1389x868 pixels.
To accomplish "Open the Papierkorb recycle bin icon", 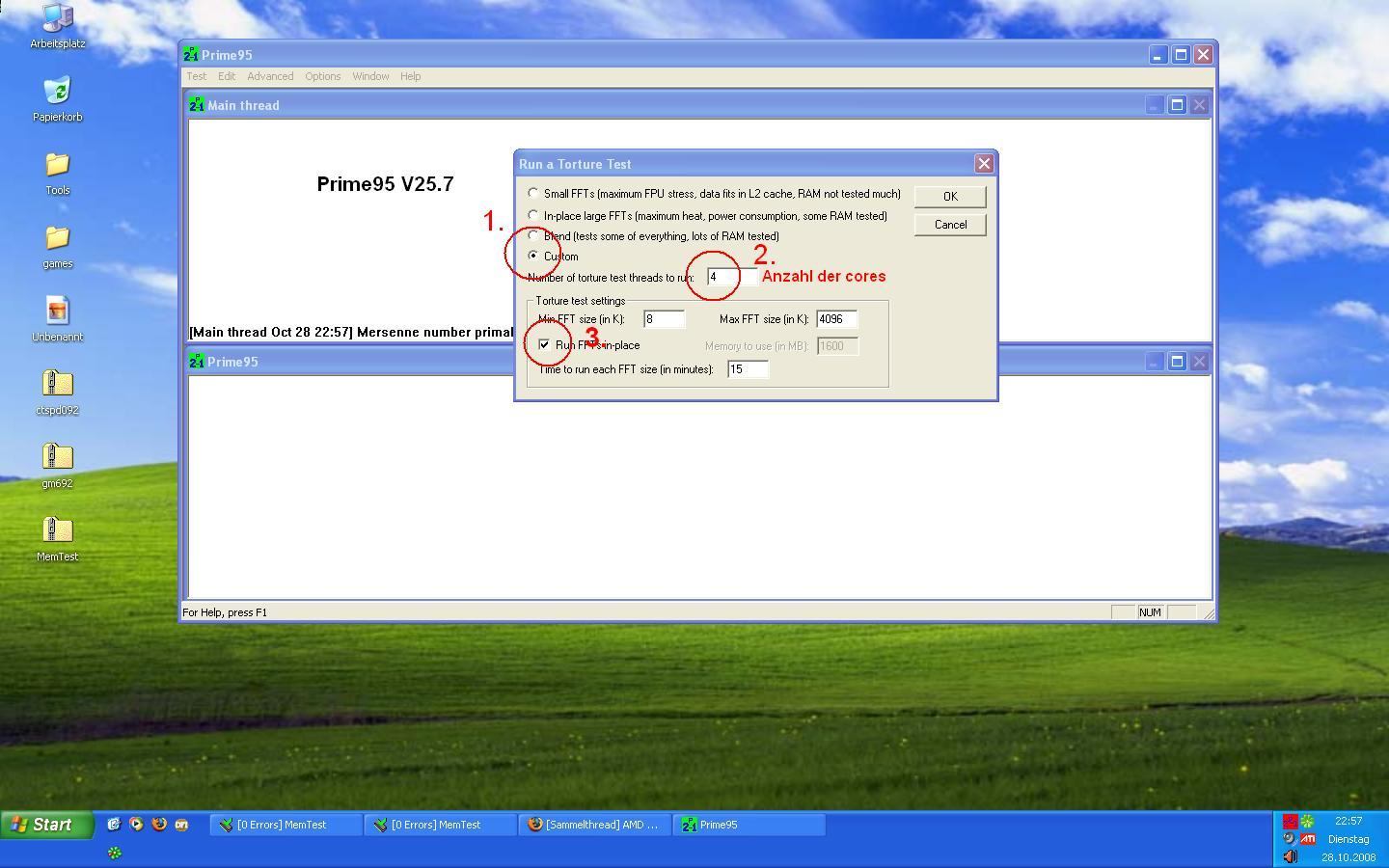I will pyautogui.click(x=57, y=91).
